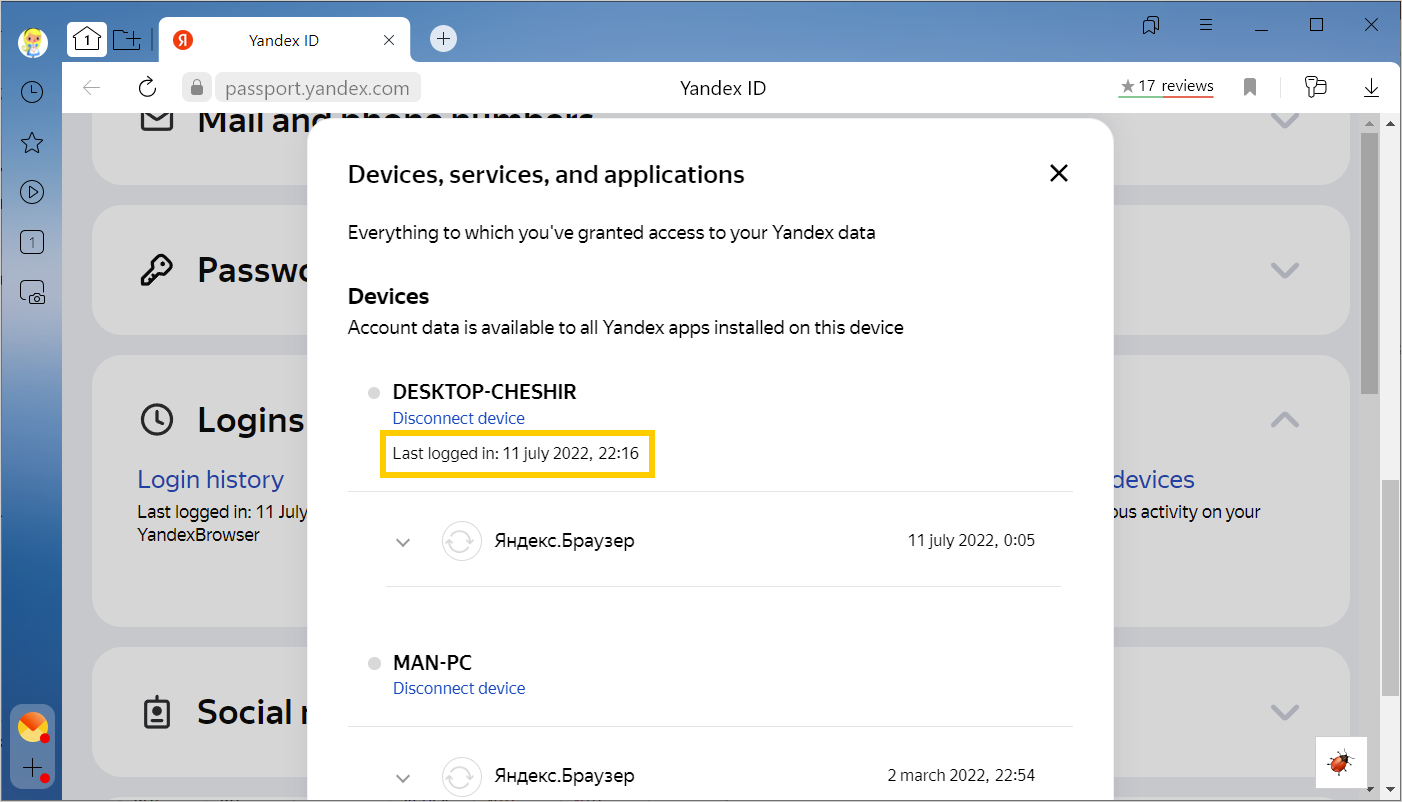This screenshot has height=802, width=1402.
Task: Open the history clock icon in sidebar
Action: point(32,92)
